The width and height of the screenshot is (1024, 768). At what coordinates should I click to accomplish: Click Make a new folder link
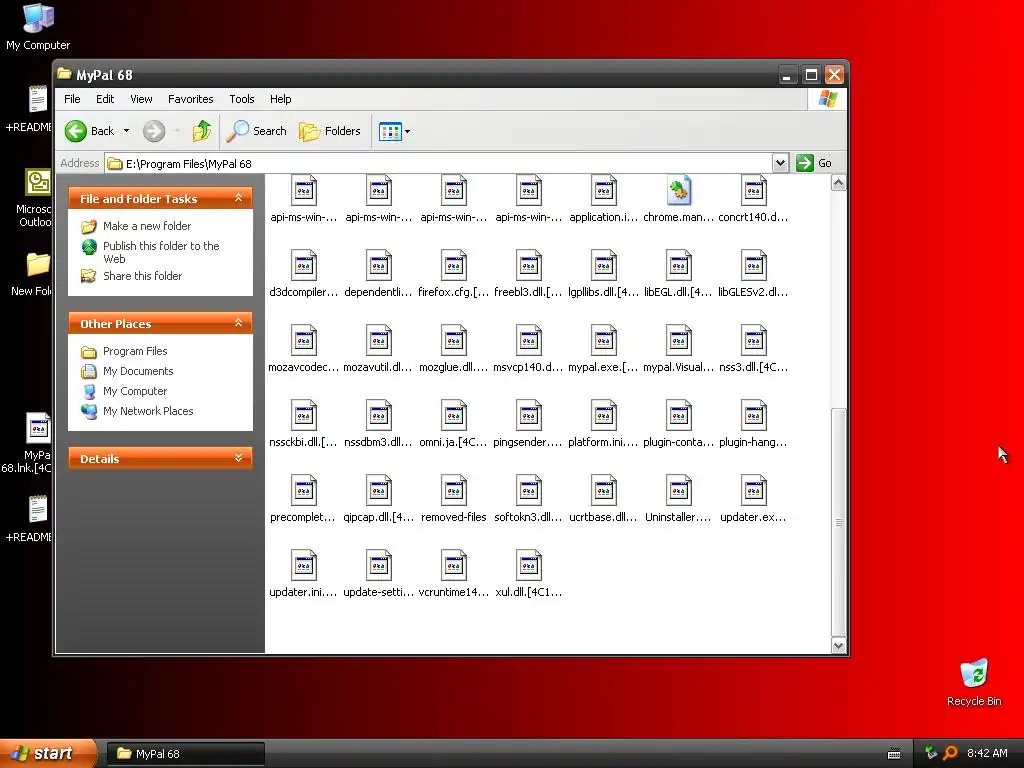pos(147,226)
